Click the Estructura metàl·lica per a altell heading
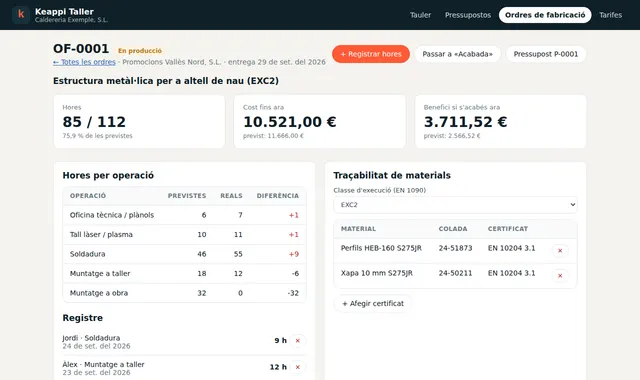 pos(166,81)
